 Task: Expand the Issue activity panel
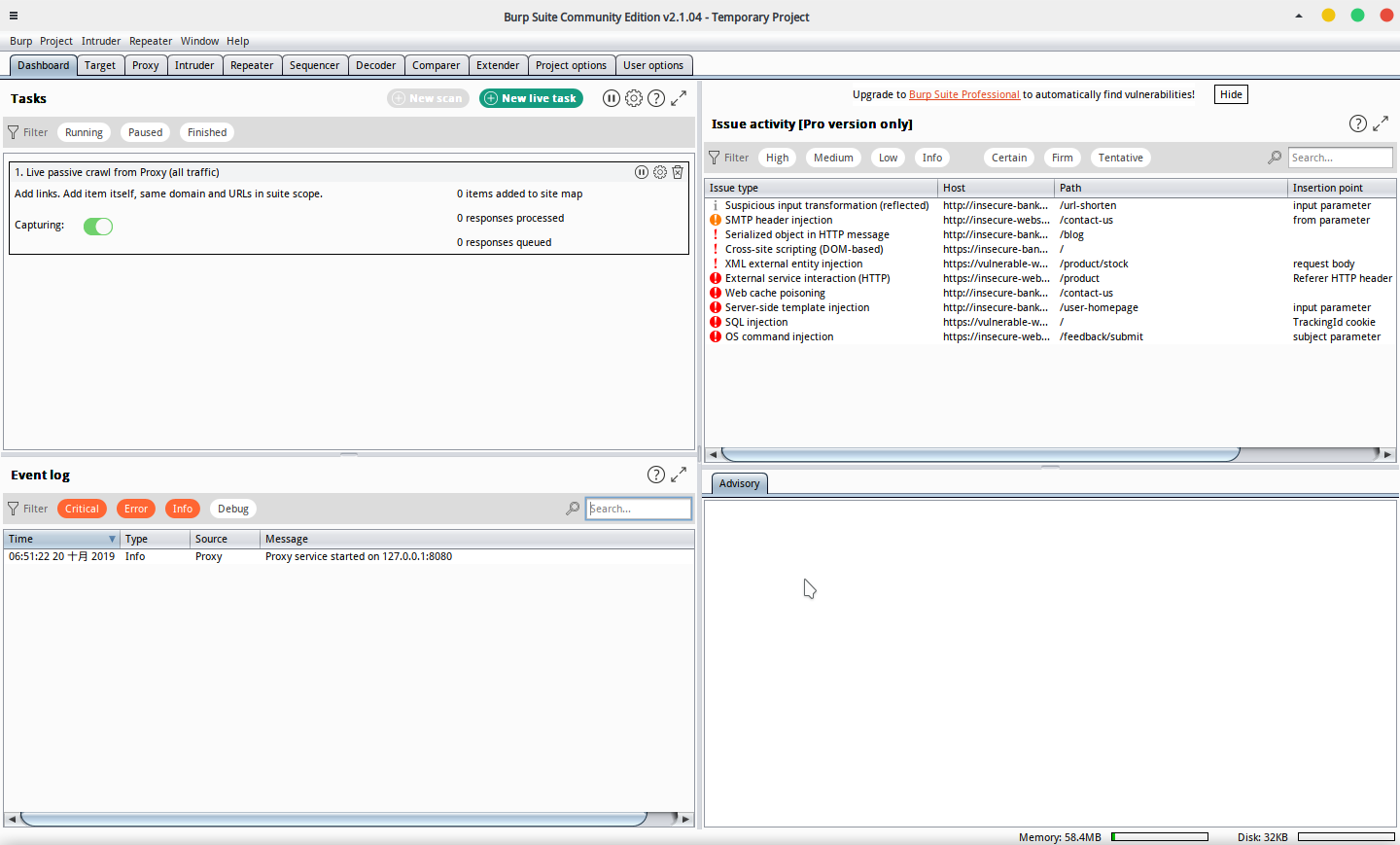click(x=1381, y=123)
